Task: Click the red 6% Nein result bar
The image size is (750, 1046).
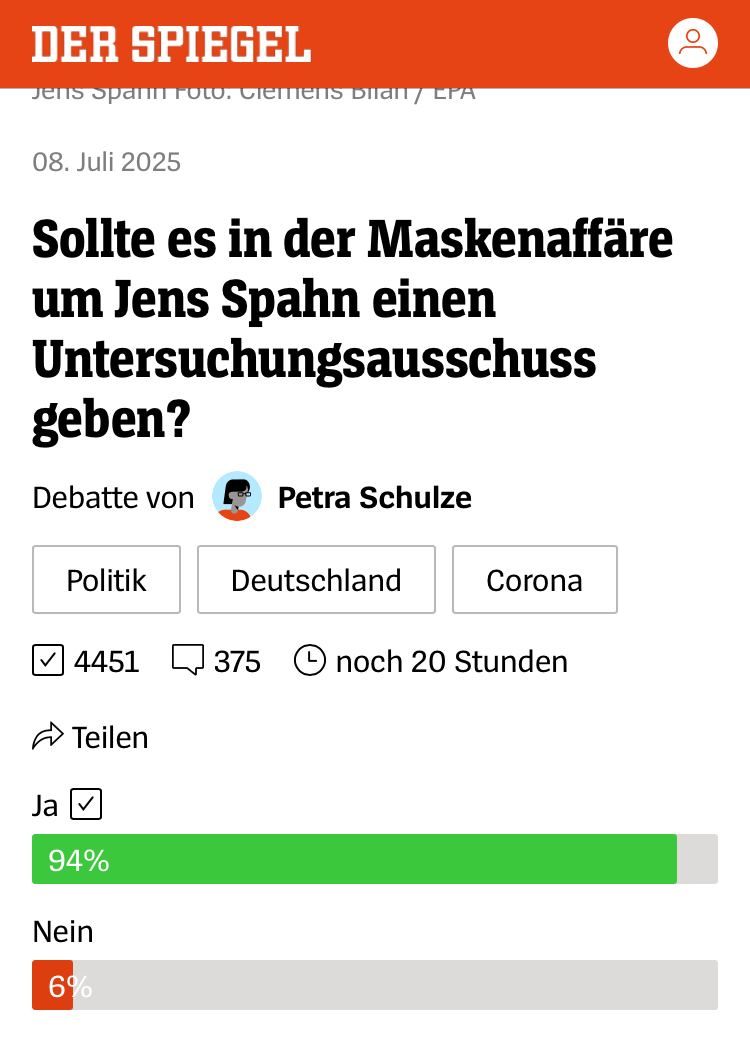Action: [x=53, y=986]
